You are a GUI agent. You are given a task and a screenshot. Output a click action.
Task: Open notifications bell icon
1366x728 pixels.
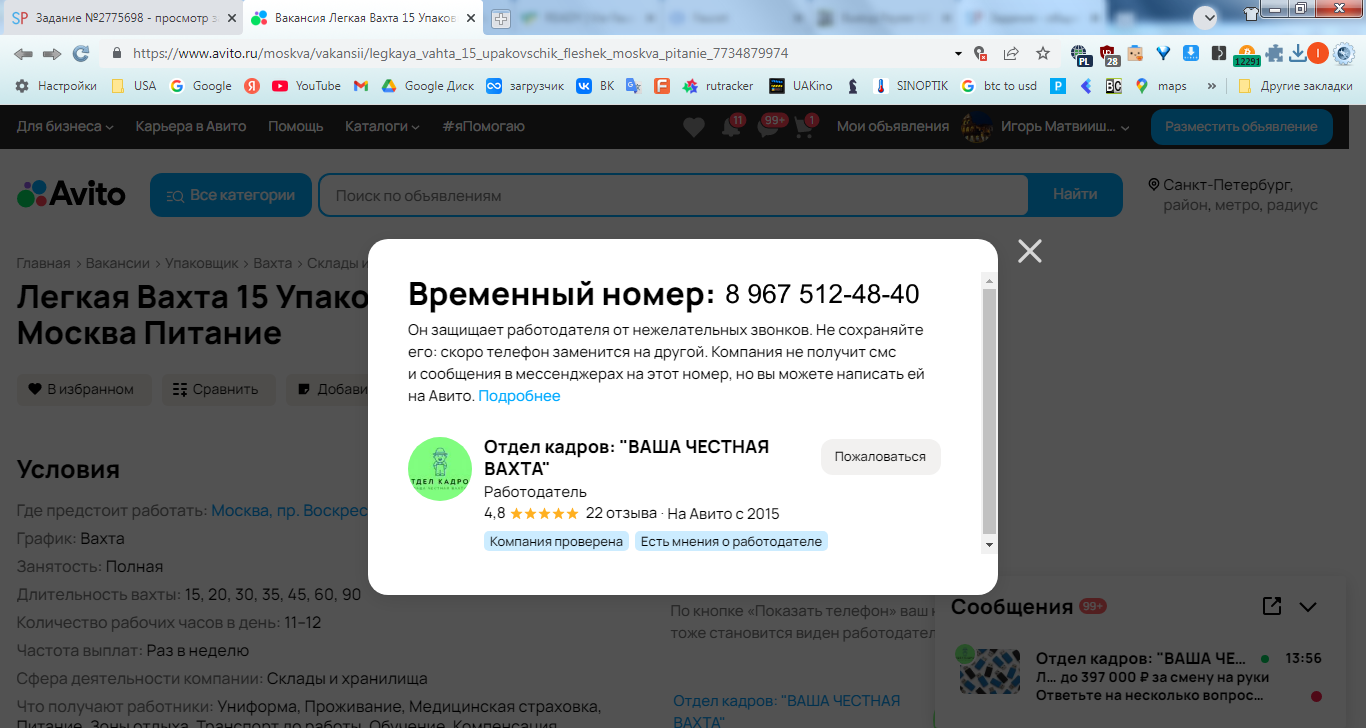[x=731, y=128]
